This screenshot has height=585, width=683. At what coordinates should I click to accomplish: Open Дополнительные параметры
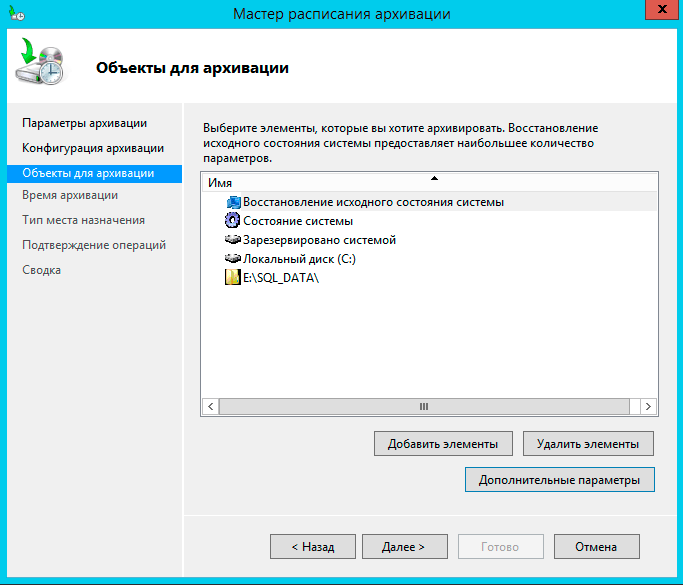pyautogui.click(x=560, y=480)
